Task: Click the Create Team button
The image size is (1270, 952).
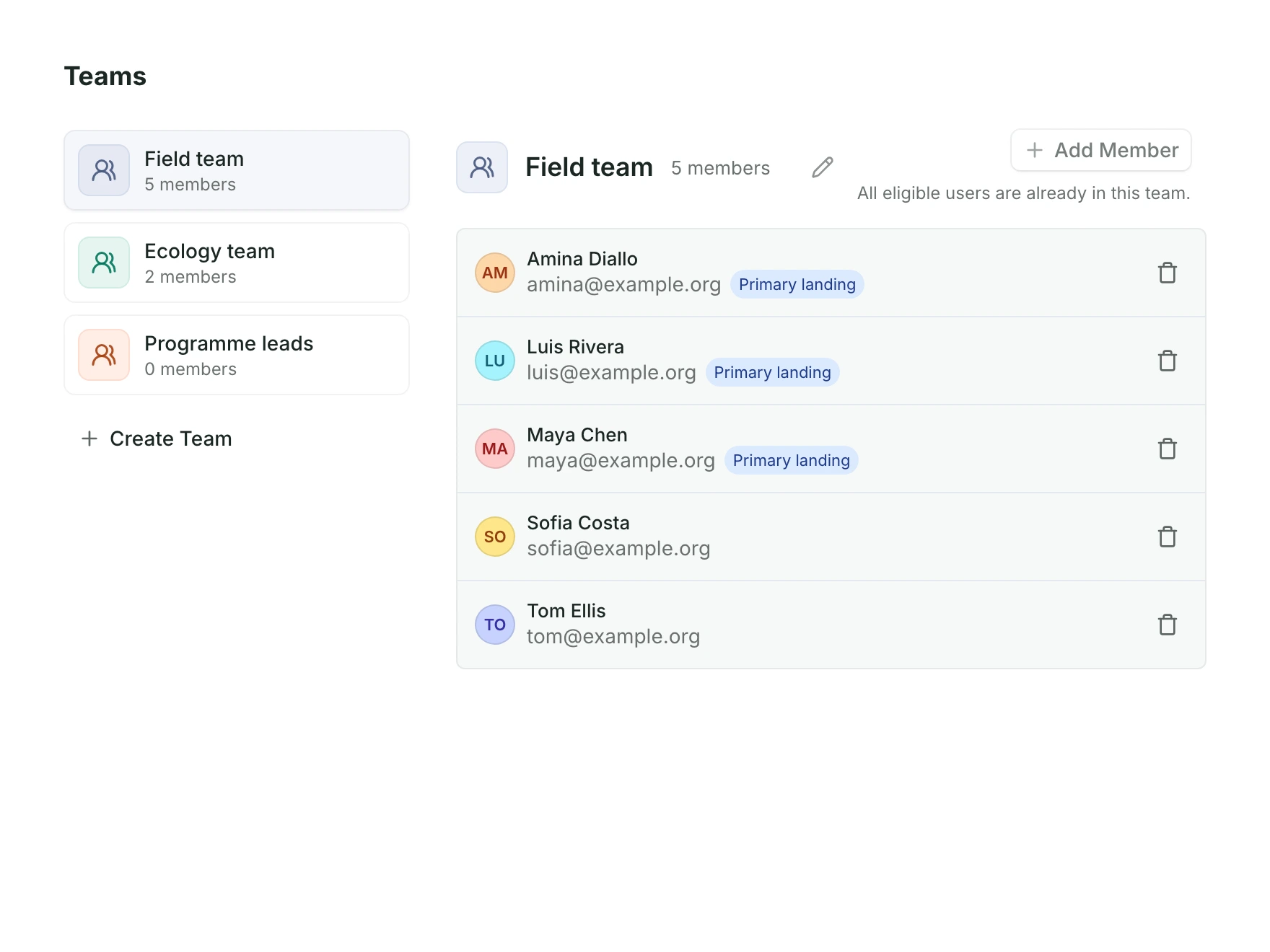Action: pos(157,438)
